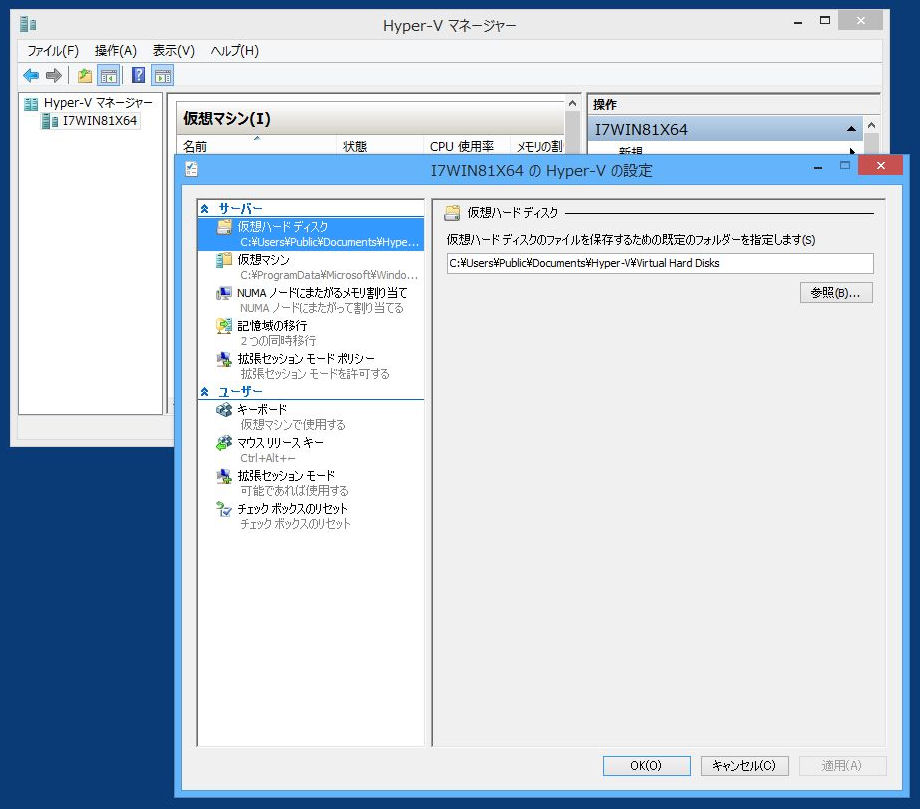Image resolution: width=920 pixels, height=809 pixels.
Task: Click the 参照(B)... browse button
Action: pyautogui.click(x=836, y=293)
